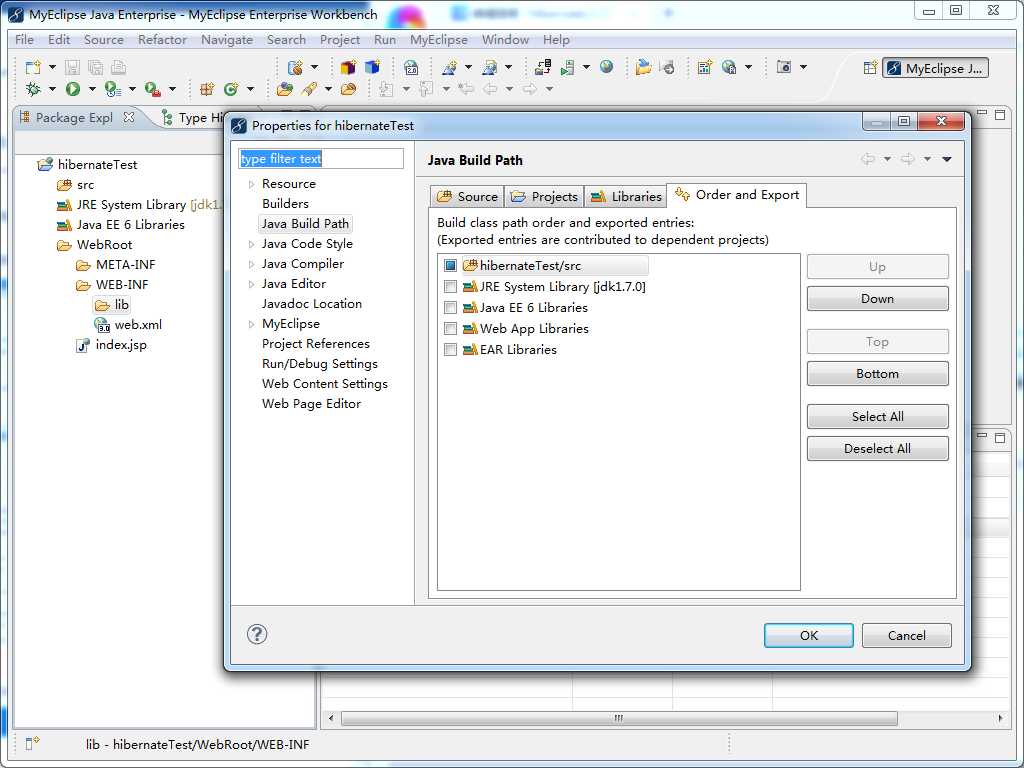Expand the Java Compiler node
The width and height of the screenshot is (1024, 768).
(x=251, y=264)
